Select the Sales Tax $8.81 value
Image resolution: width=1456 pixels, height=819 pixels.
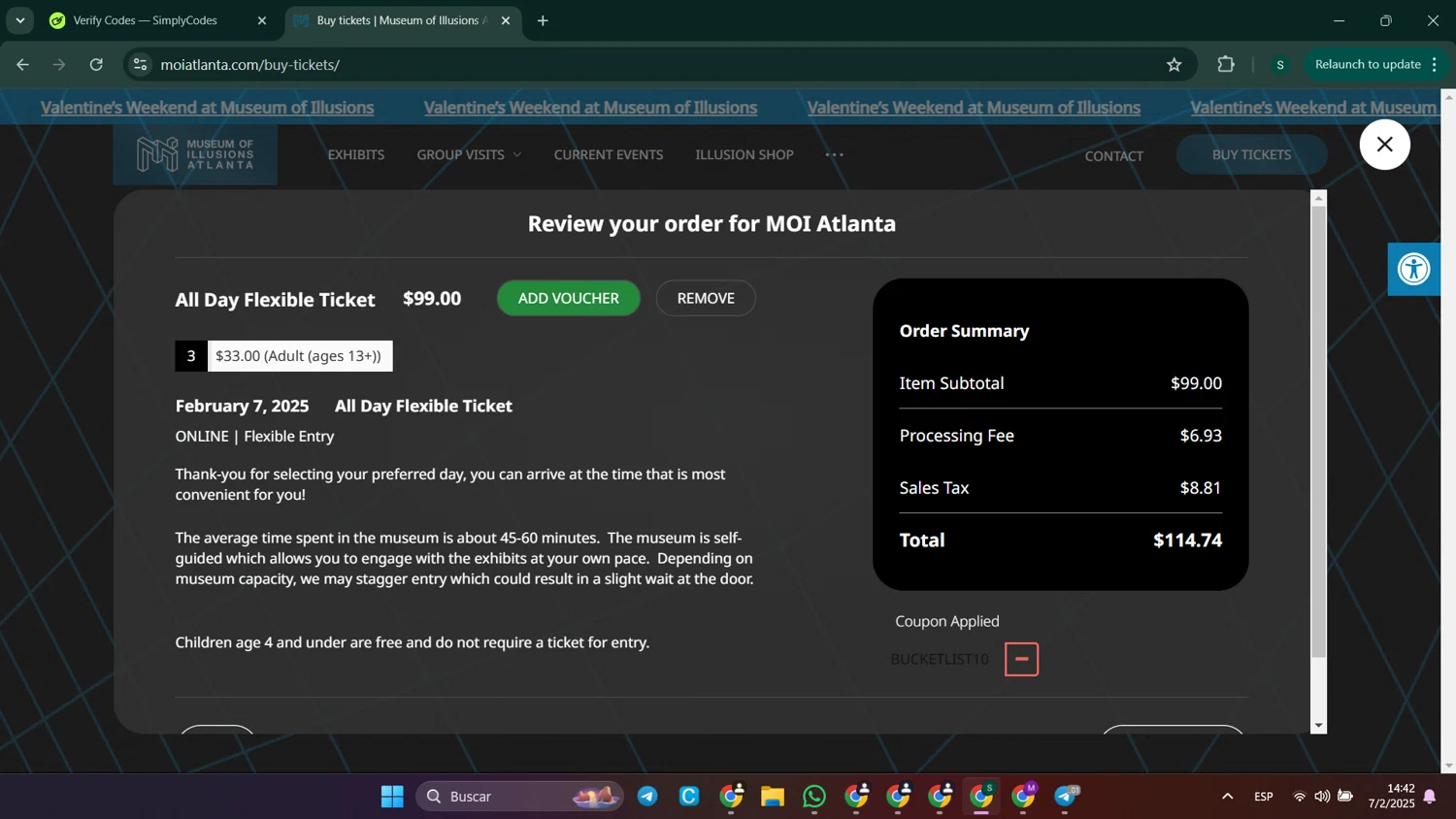[x=1201, y=488]
